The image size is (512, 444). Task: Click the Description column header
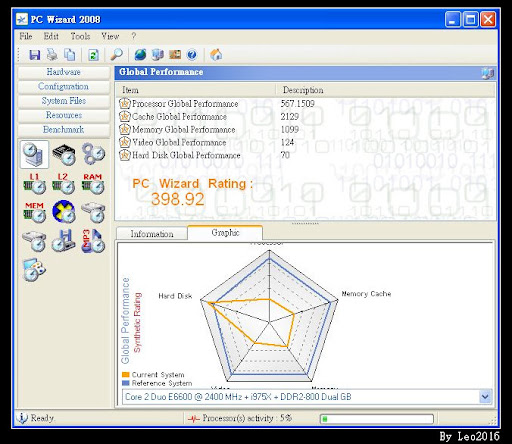pyautogui.click(x=385, y=90)
